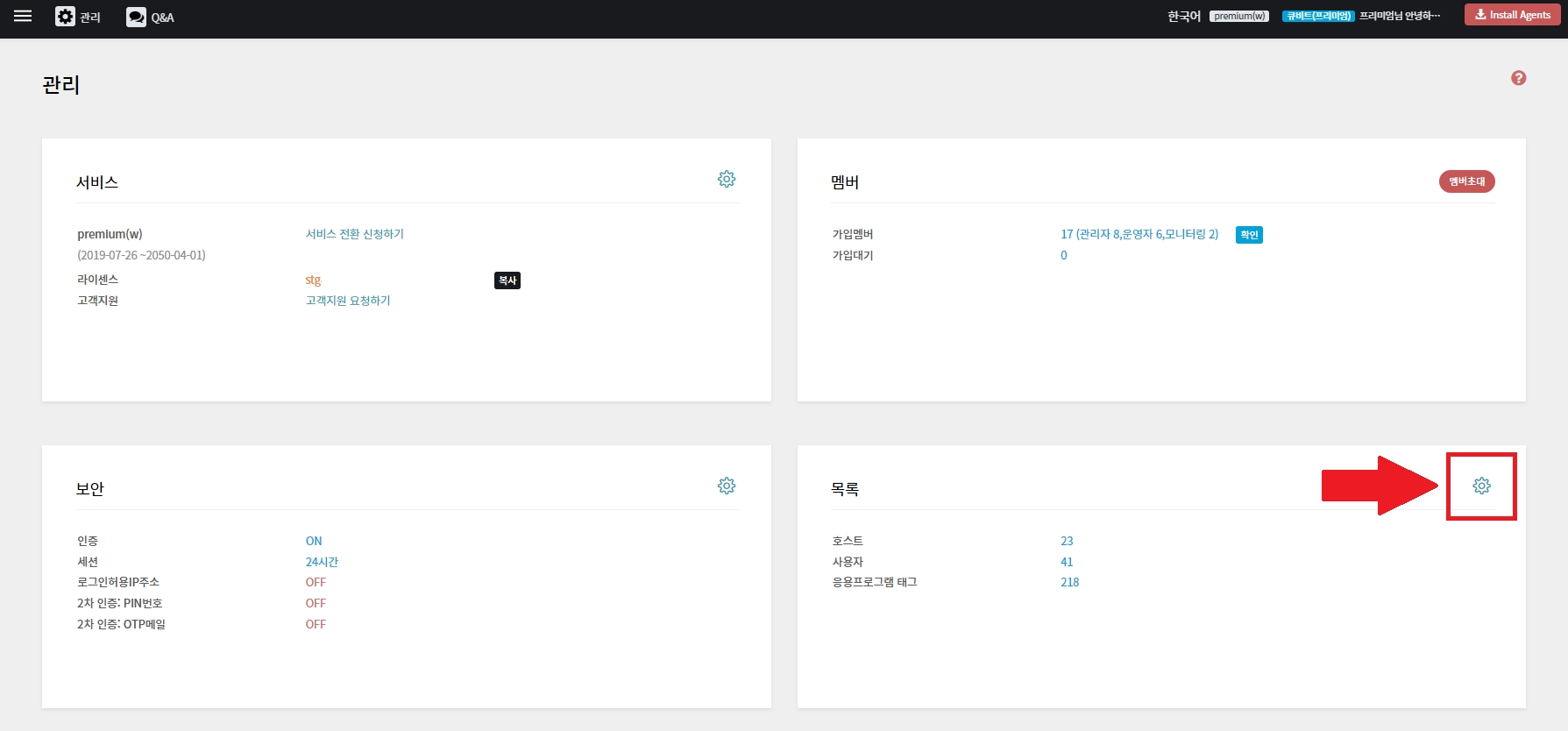
Task: Click the 서비스 전환 신청하기 link
Action: click(354, 234)
